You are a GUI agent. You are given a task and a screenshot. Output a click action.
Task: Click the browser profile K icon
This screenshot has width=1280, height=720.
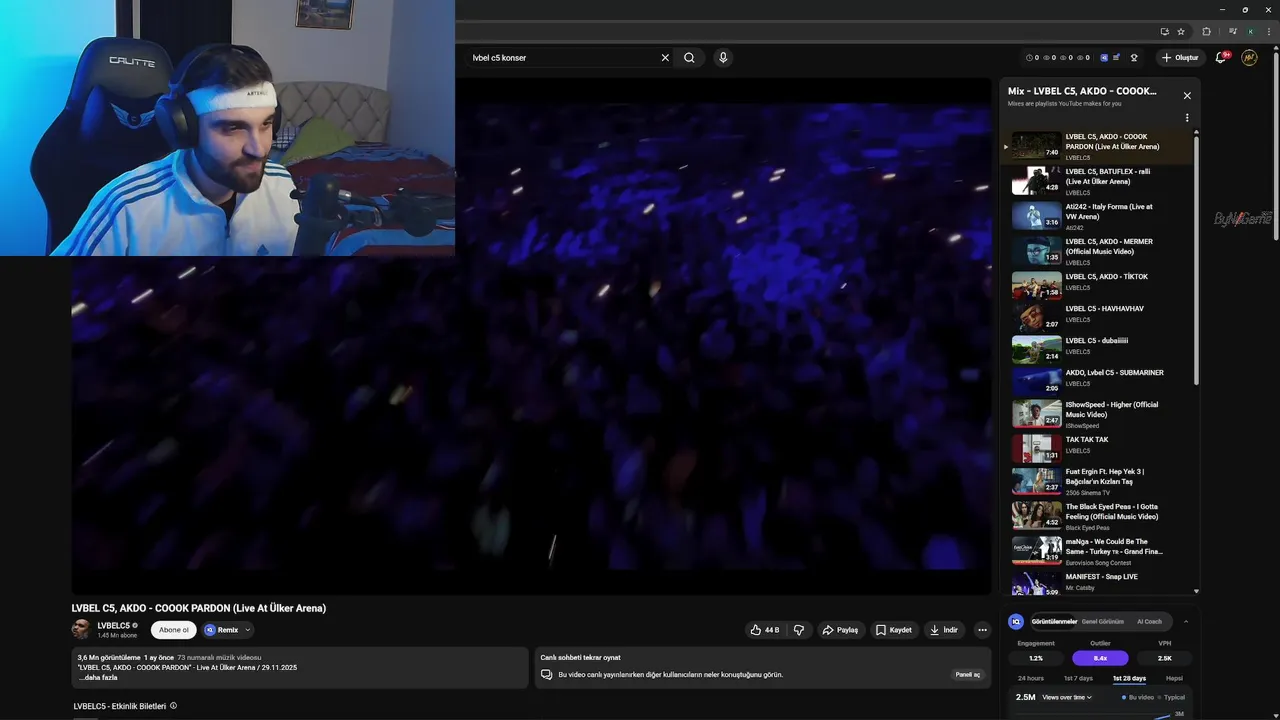pos(1250,31)
